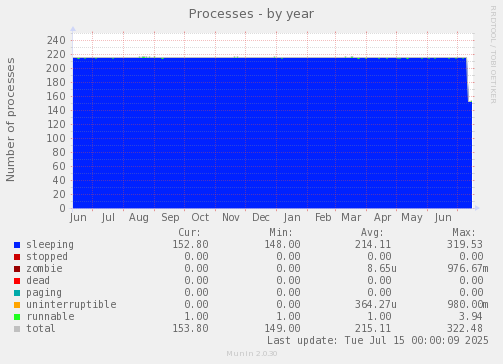Click the 60 y-axis tick label

(x=59, y=166)
